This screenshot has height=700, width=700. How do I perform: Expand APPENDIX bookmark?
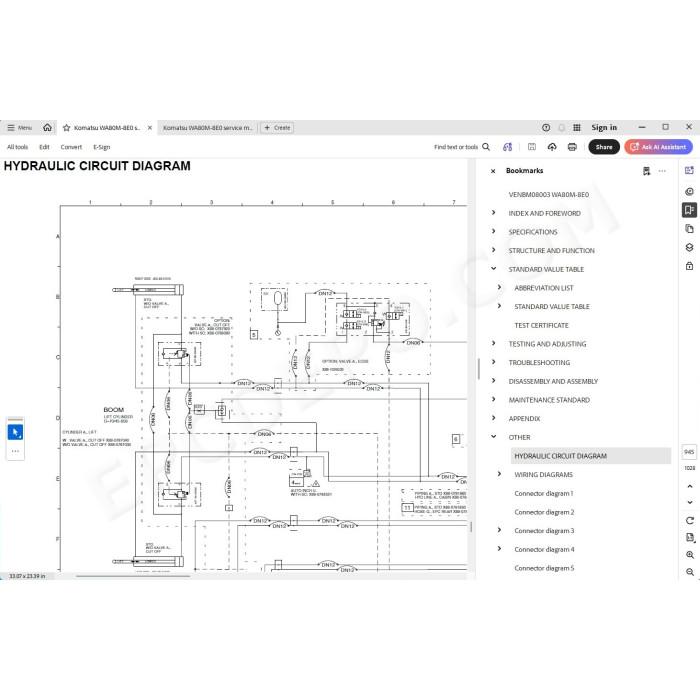pyautogui.click(x=493, y=418)
